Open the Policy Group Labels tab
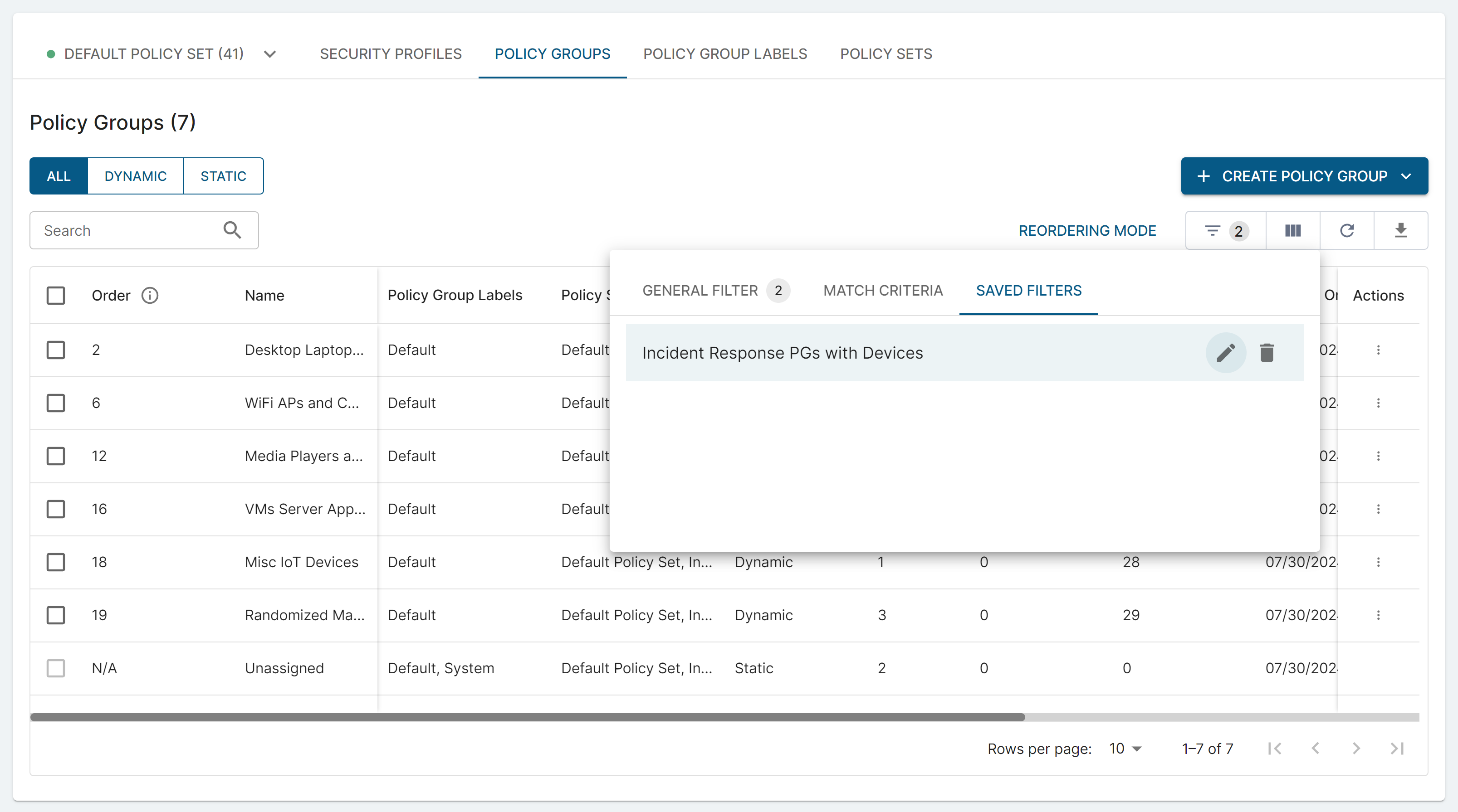 pos(724,54)
